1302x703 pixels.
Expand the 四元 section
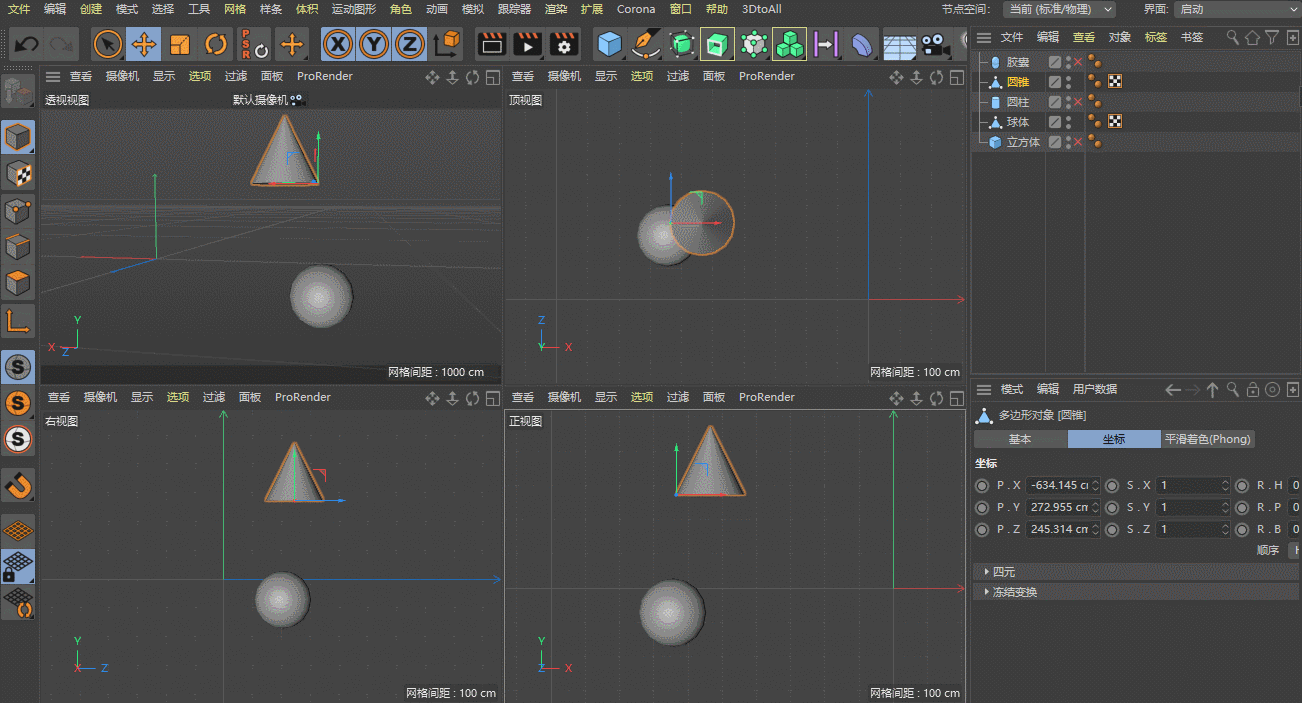coord(1003,572)
